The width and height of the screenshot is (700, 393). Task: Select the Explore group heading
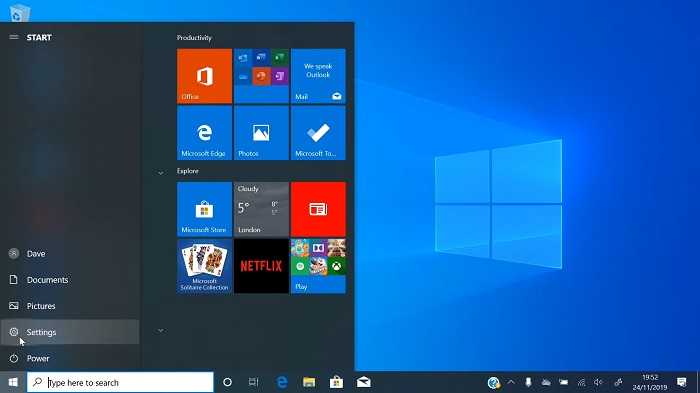point(188,171)
